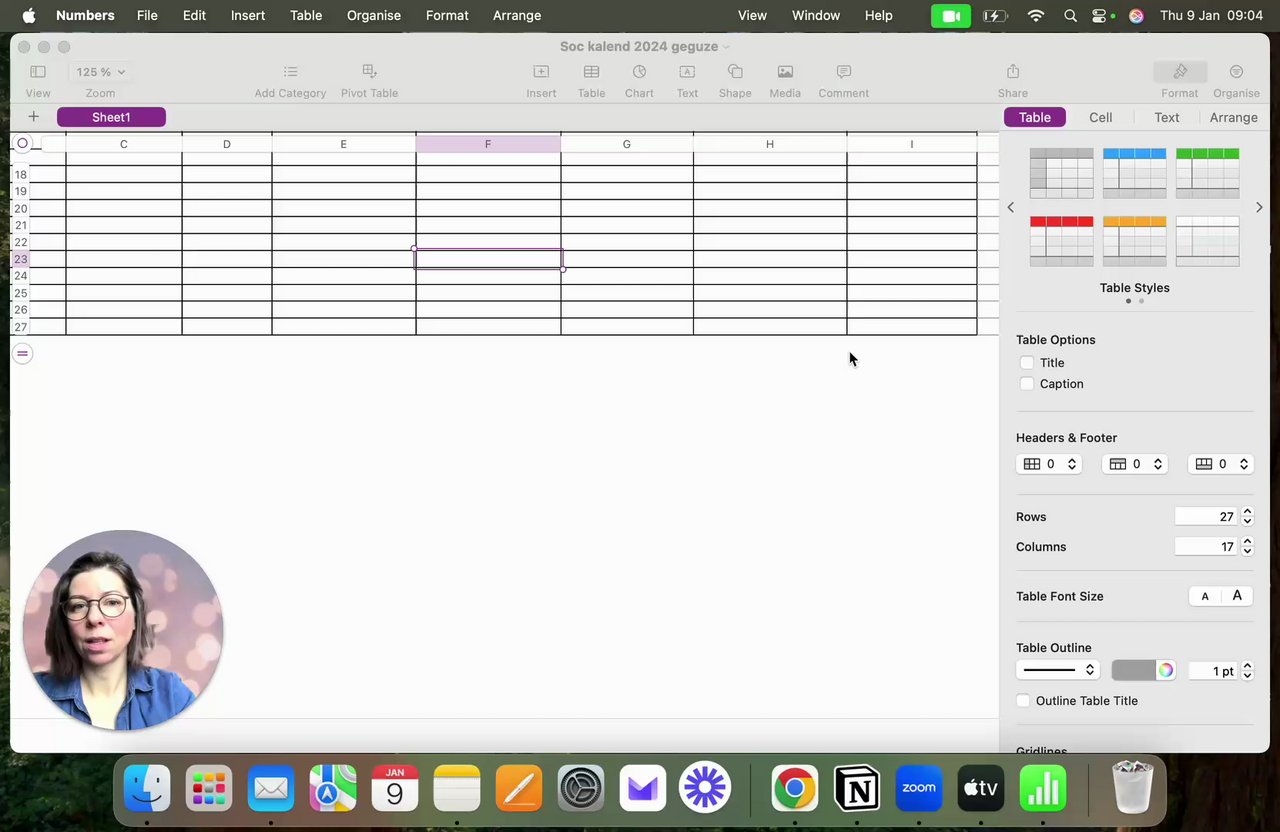Click the table select handle circle
This screenshot has height=832, width=1280.
click(22, 144)
